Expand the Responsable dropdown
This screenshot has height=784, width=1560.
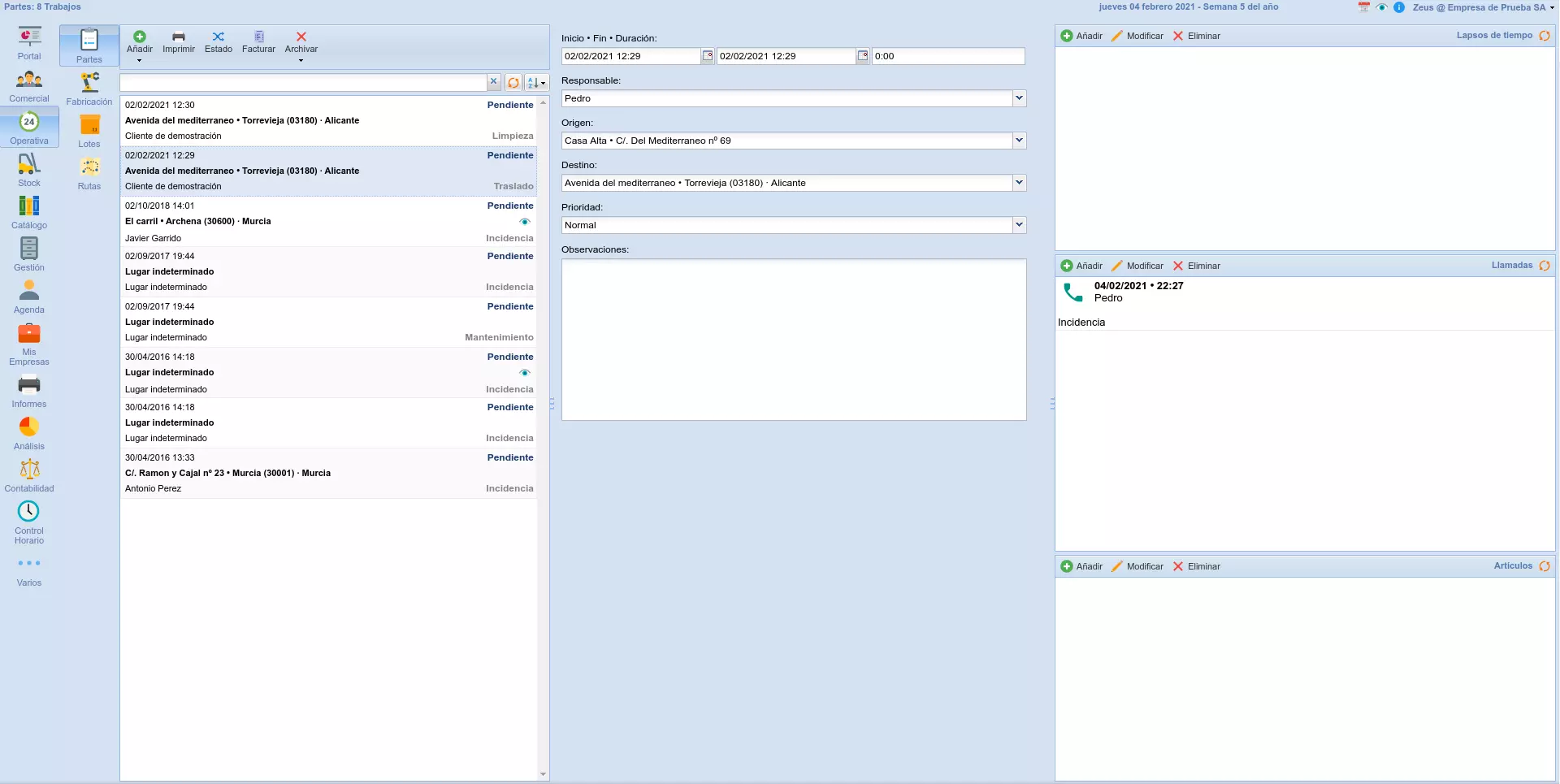pyautogui.click(x=1019, y=98)
